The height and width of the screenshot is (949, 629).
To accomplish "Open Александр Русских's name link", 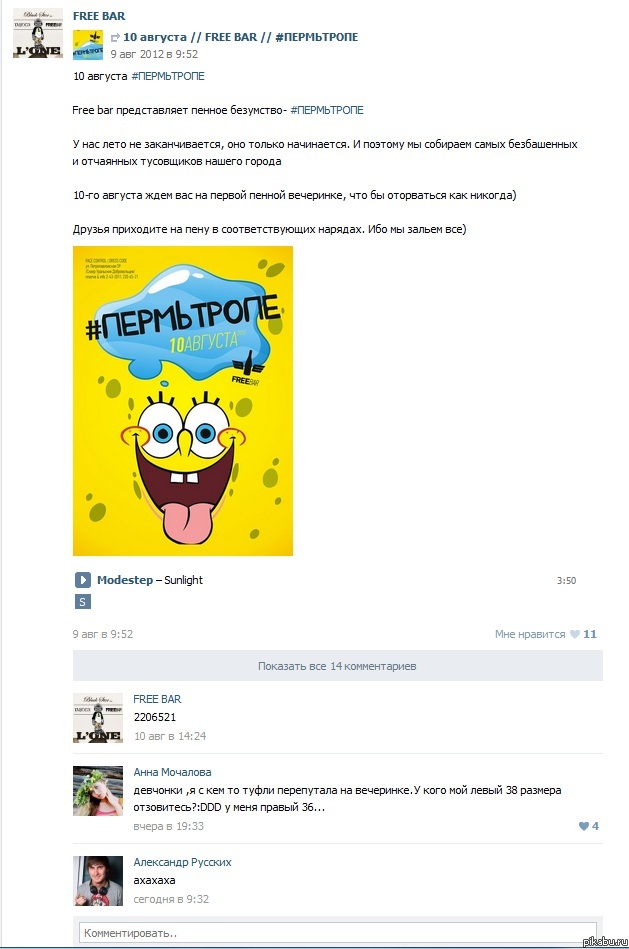I will point(182,862).
